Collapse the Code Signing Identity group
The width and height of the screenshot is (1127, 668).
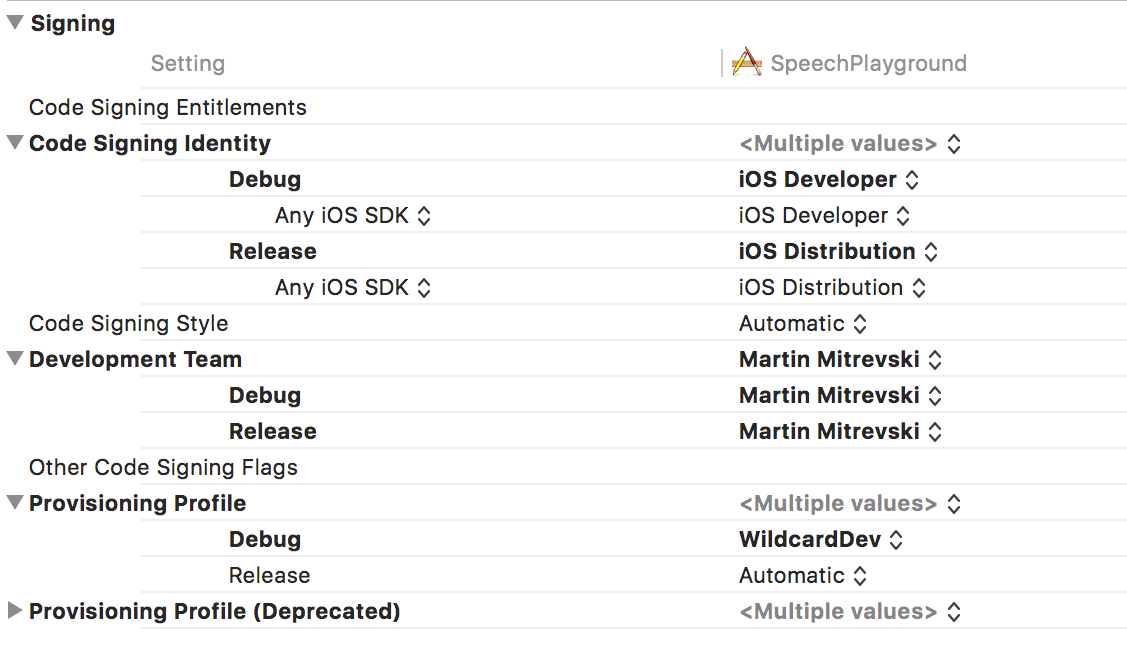[x=14, y=143]
